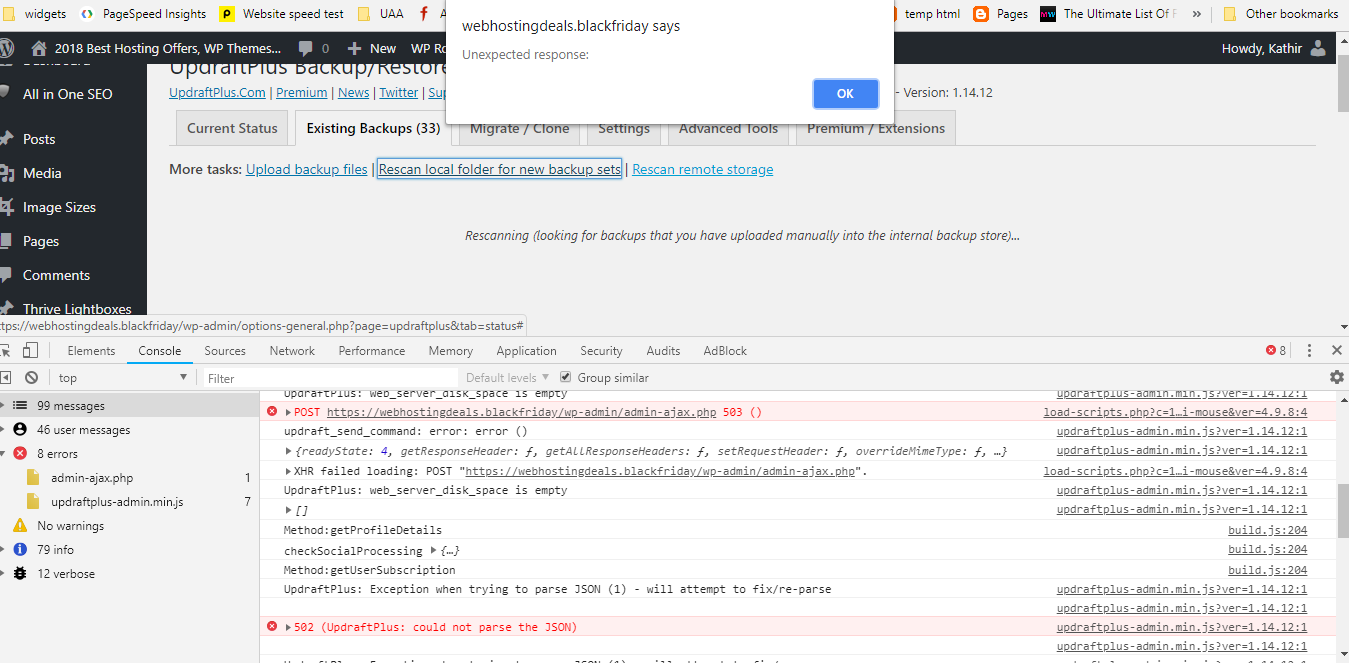Click the WordPress logo in admin bar
Image resolution: width=1349 pixels, height=663 pixels.
6,47
